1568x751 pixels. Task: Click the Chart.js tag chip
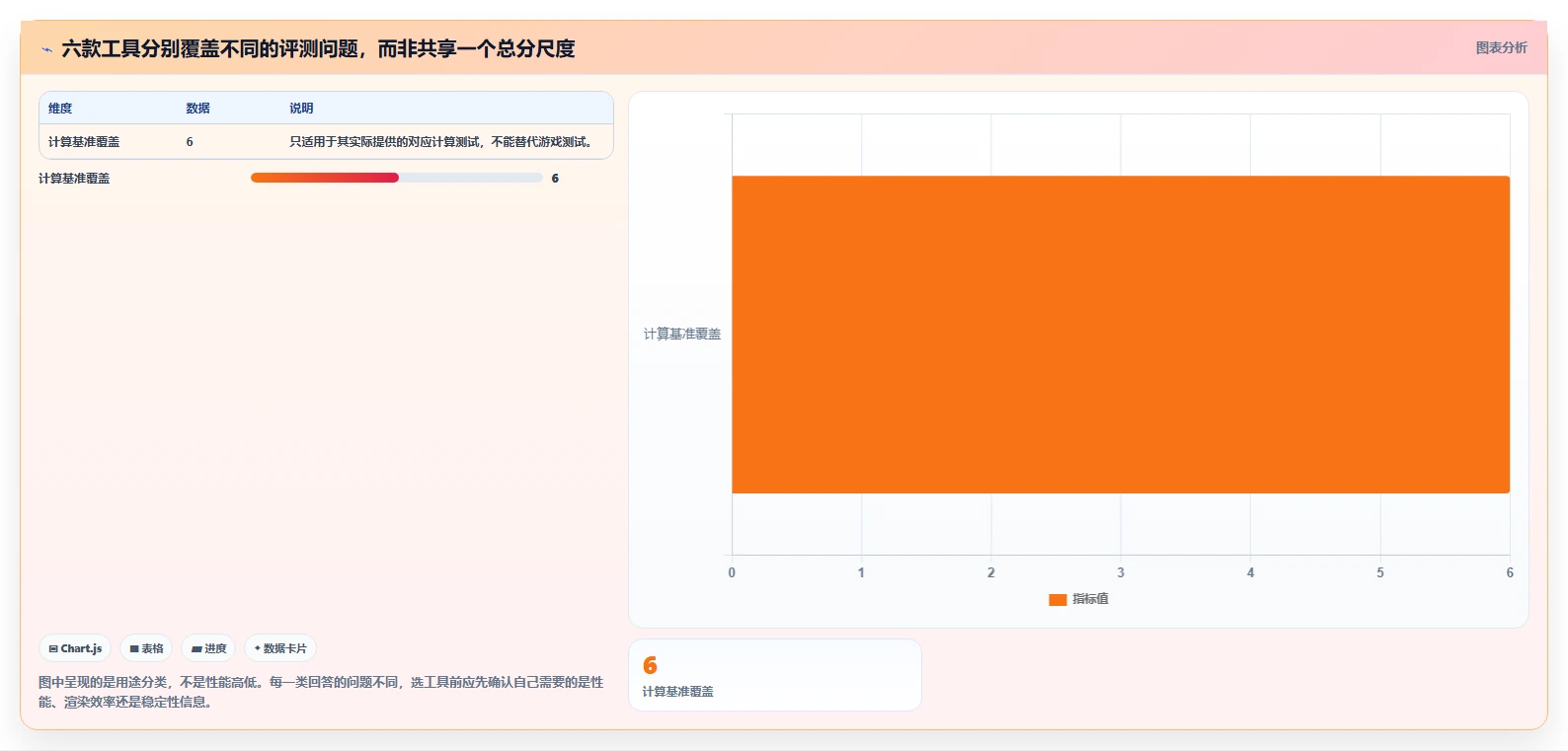tap(75, 648)
